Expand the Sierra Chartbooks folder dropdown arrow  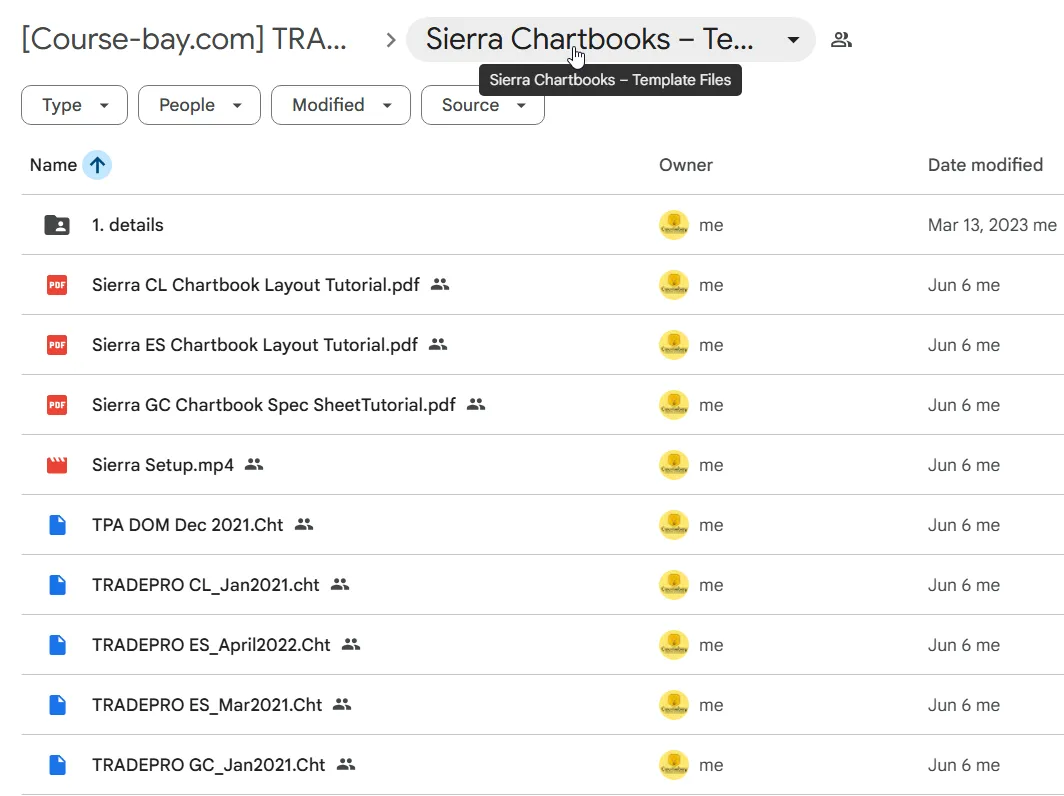(x=793, y=40)
